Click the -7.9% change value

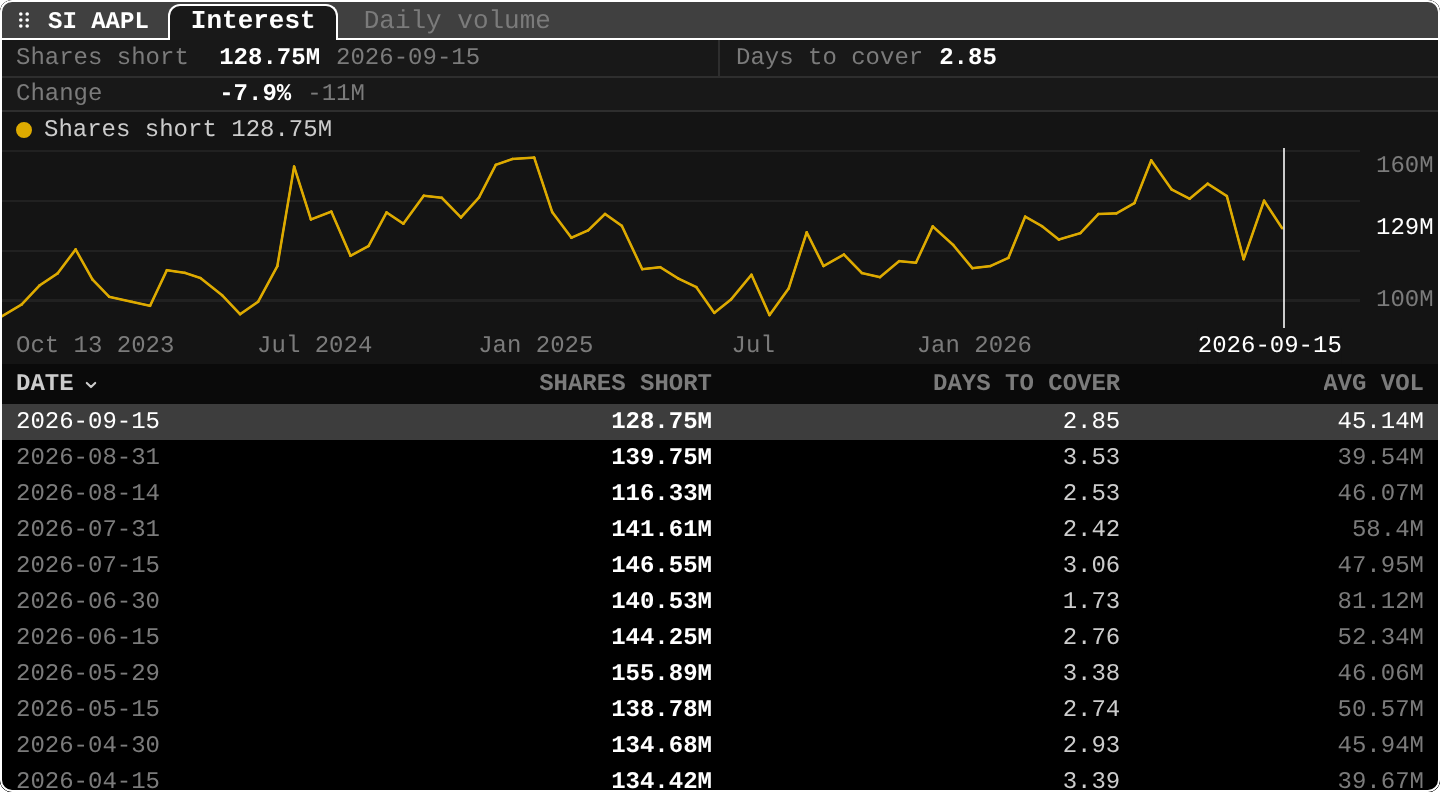coord(255,93)
